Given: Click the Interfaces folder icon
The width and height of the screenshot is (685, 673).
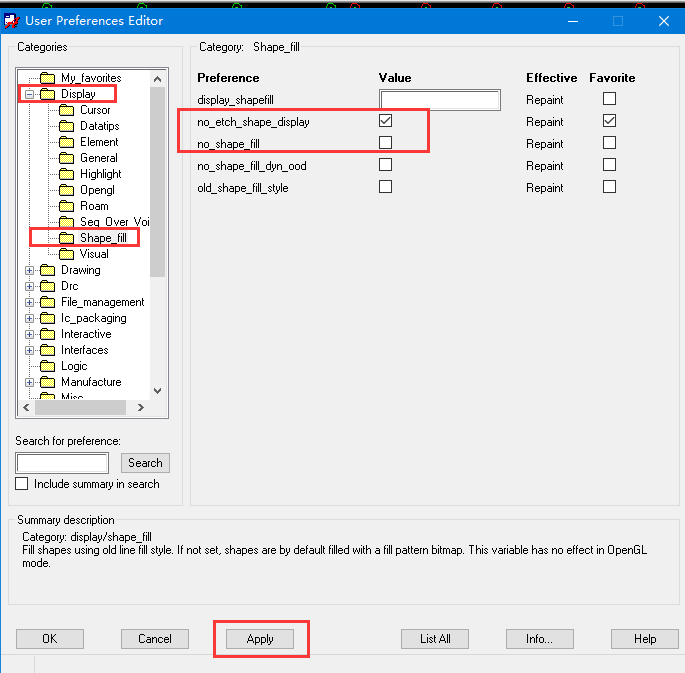Looking at the screenshot, I should click(47, 350).
